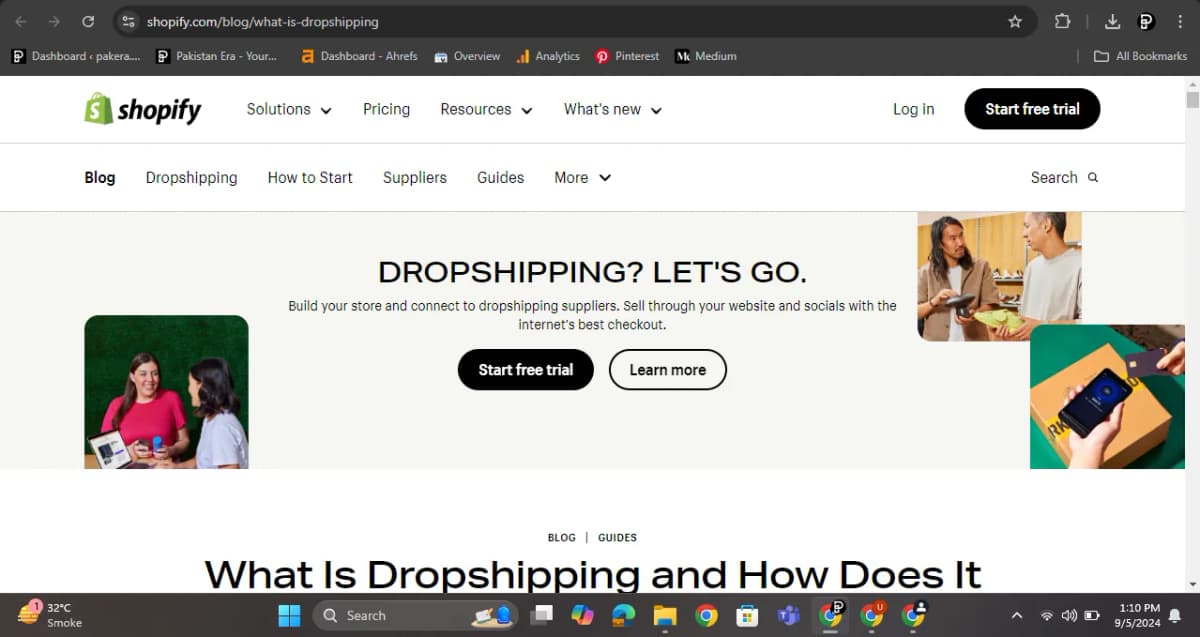Click the Shopify logo
This screenshot has width=1200, height=637.
(x=143, y=109)
